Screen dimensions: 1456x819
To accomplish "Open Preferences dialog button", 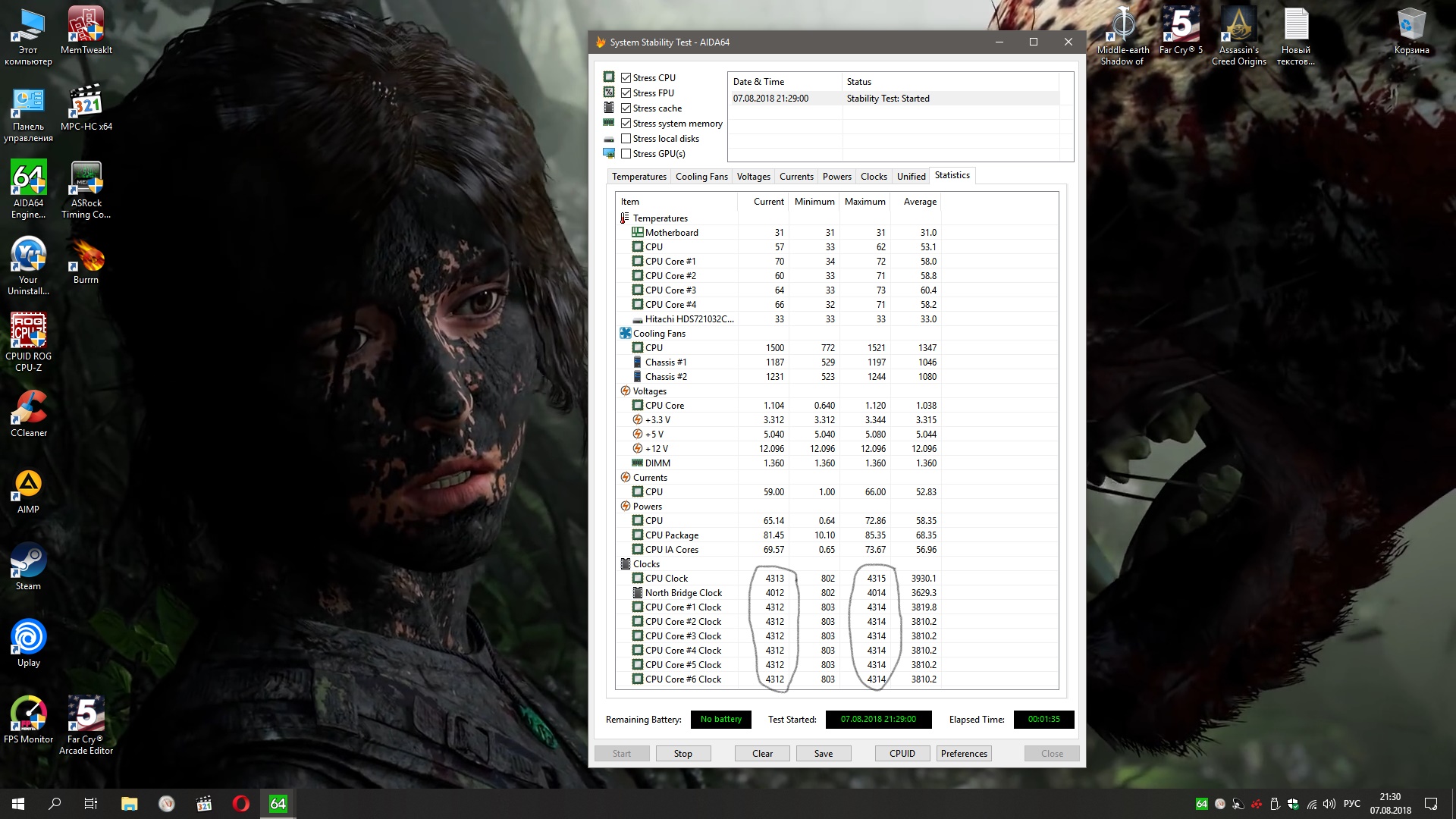I will pos(964,754).
